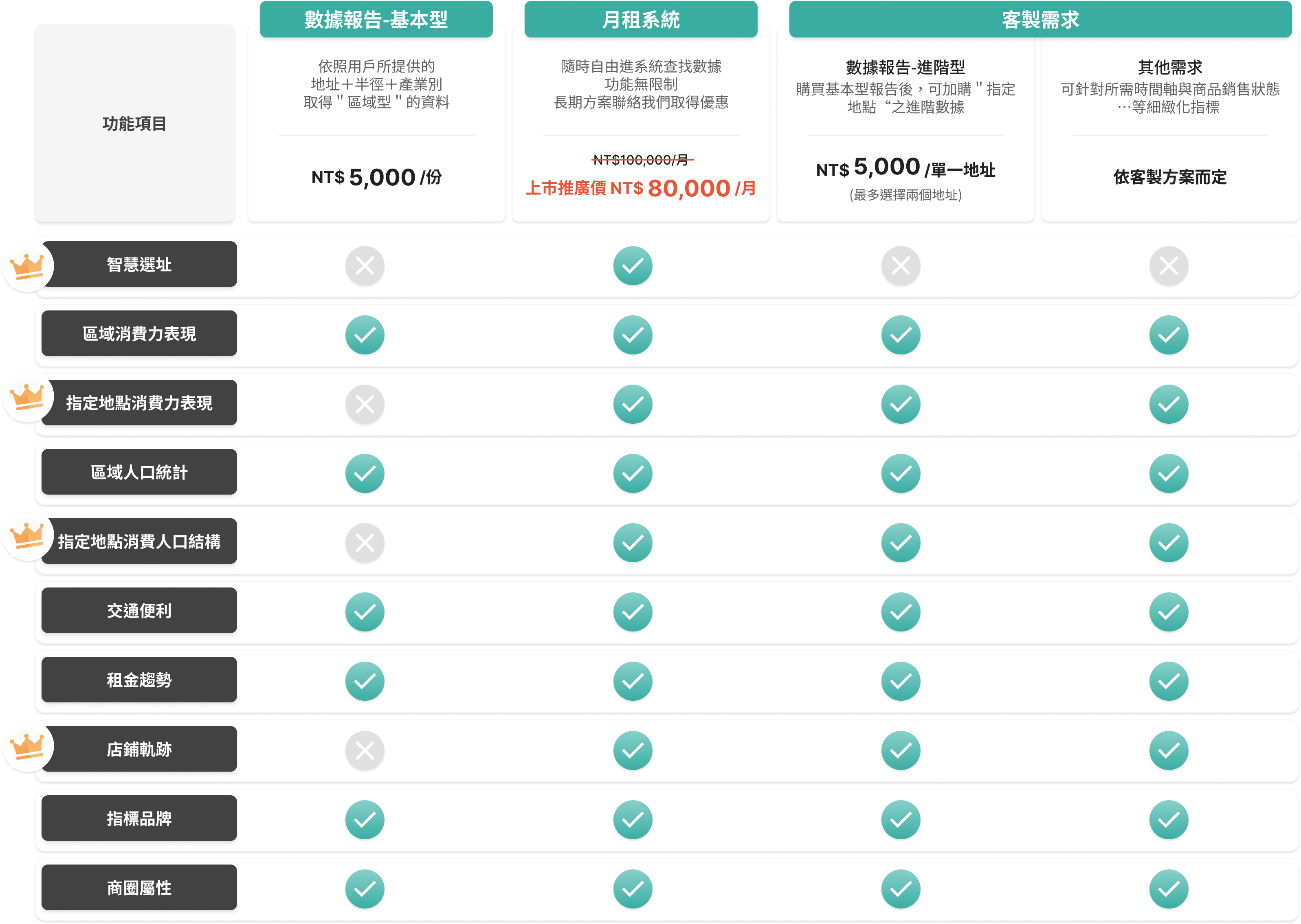Click the gray X for 智慧選址 under 數據報告-基本型
This screenshot has width=1301, height=924.
pos(365,266)
